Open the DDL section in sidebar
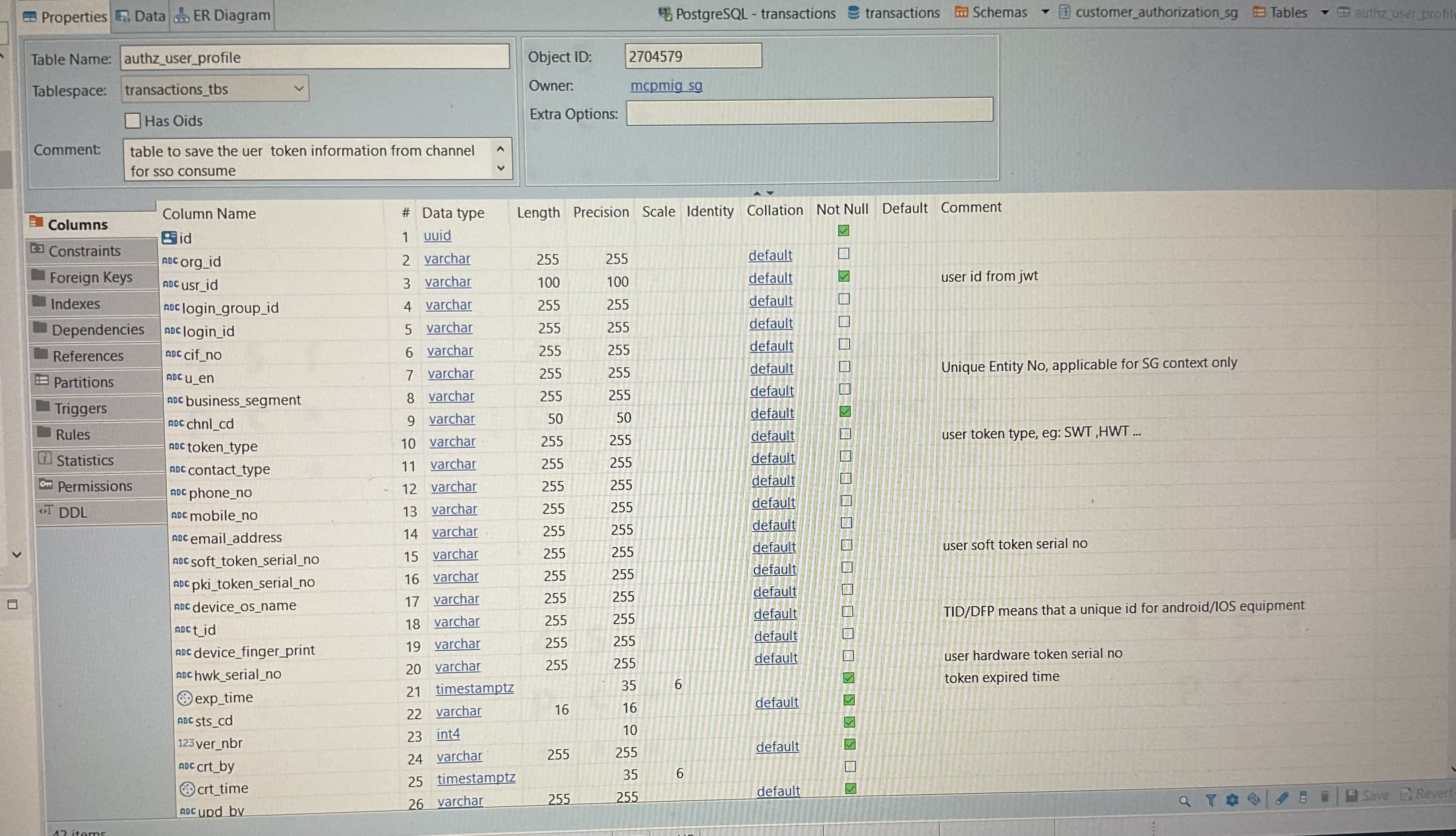1456x836 pixels. point(72,512)
